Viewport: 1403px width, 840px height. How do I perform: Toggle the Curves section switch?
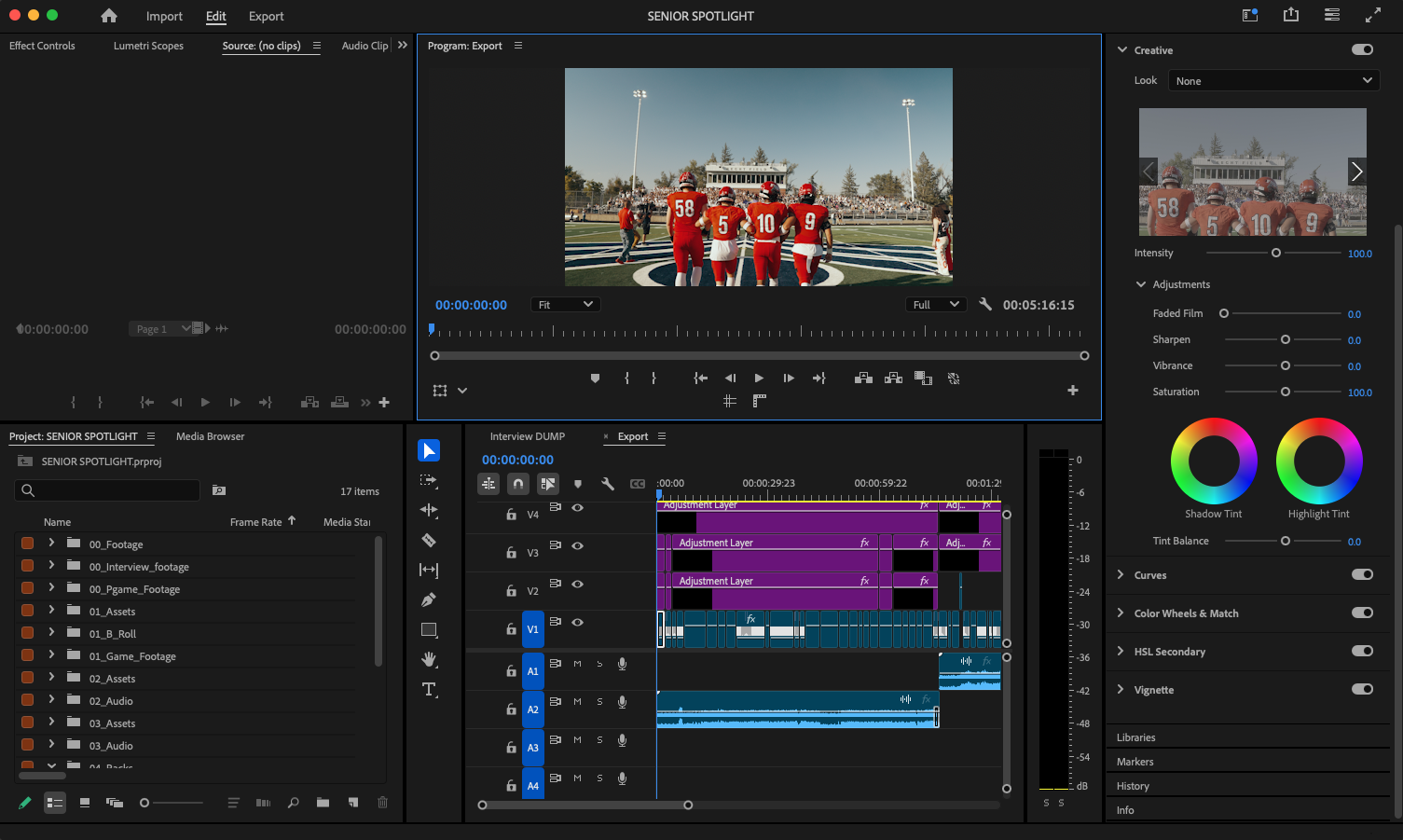[1362, 574]
